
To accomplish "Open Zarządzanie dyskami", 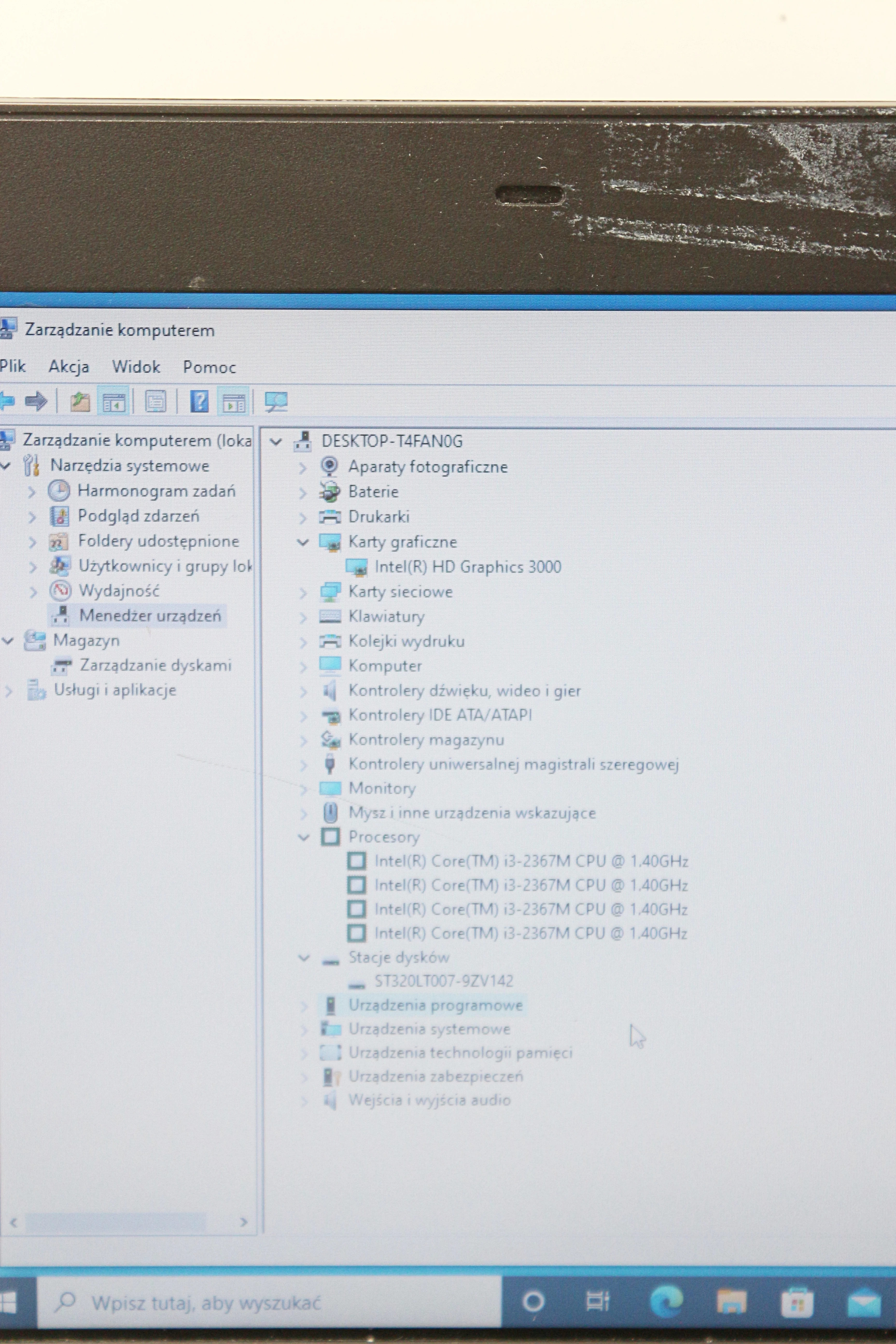I will click(x=156, y=665).
